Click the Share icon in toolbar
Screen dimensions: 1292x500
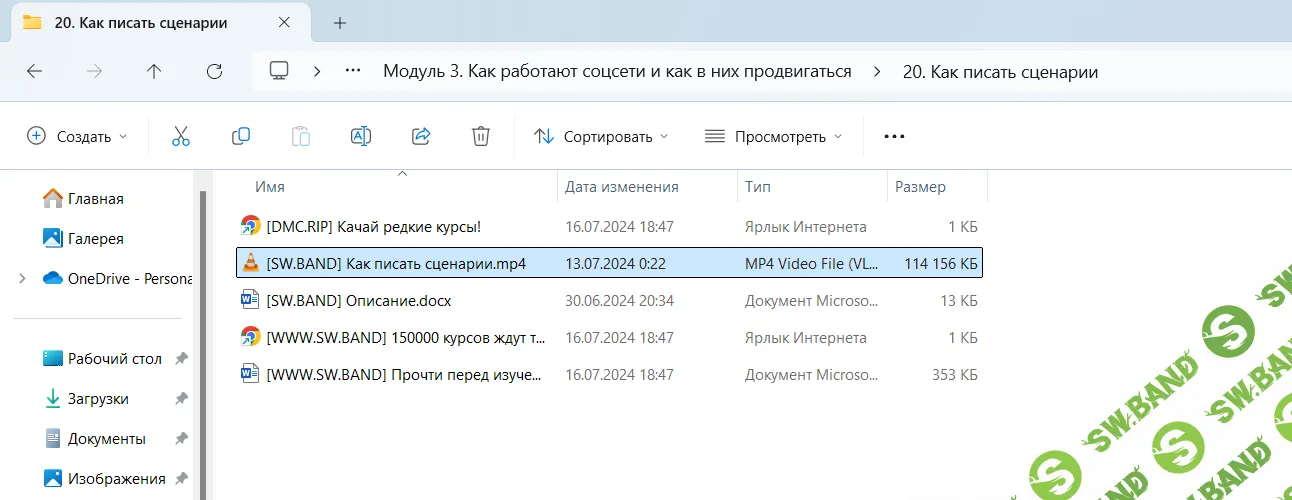(421, 136)
